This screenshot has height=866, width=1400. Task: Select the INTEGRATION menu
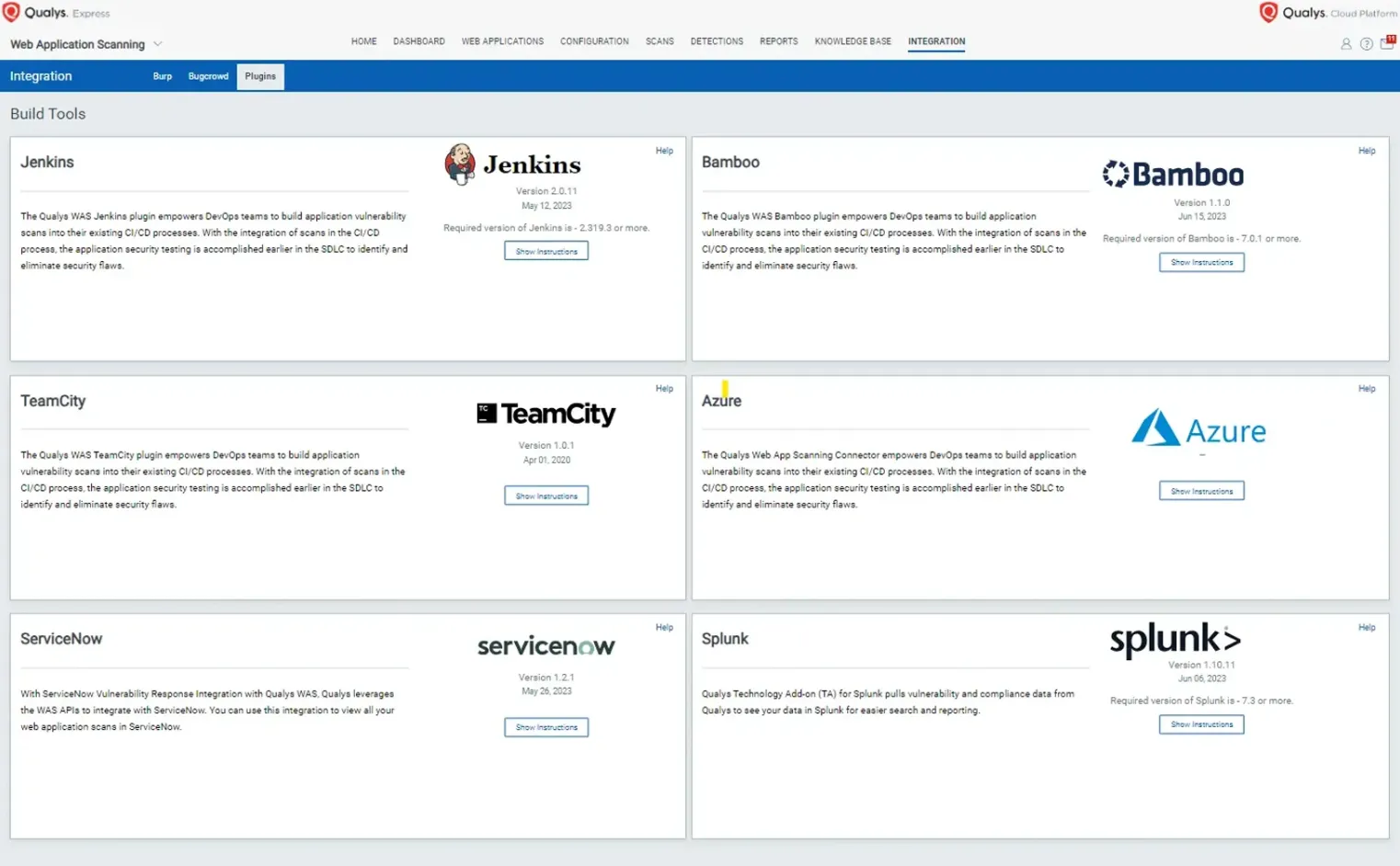coord(936,41)
